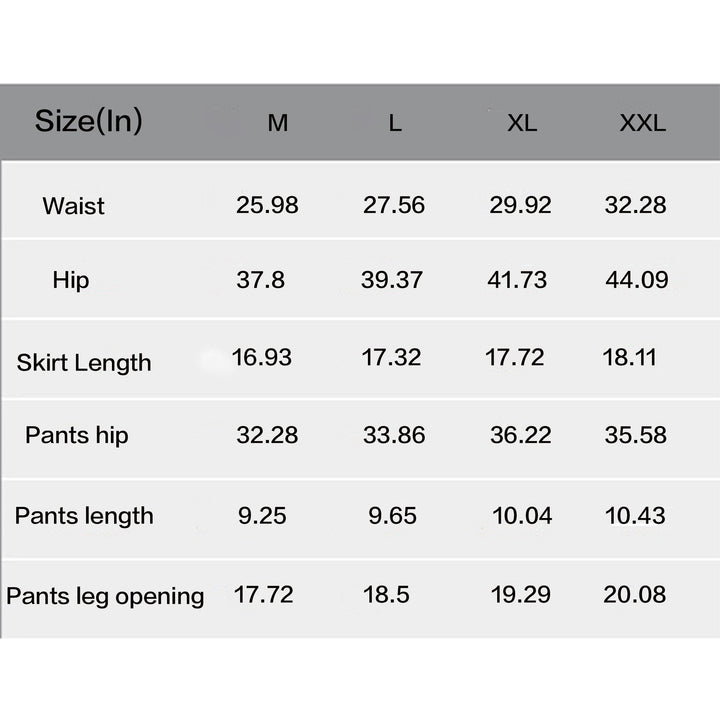Click the Waist row label
This screenshot has height=720, width=720.
tap(73, 206)
